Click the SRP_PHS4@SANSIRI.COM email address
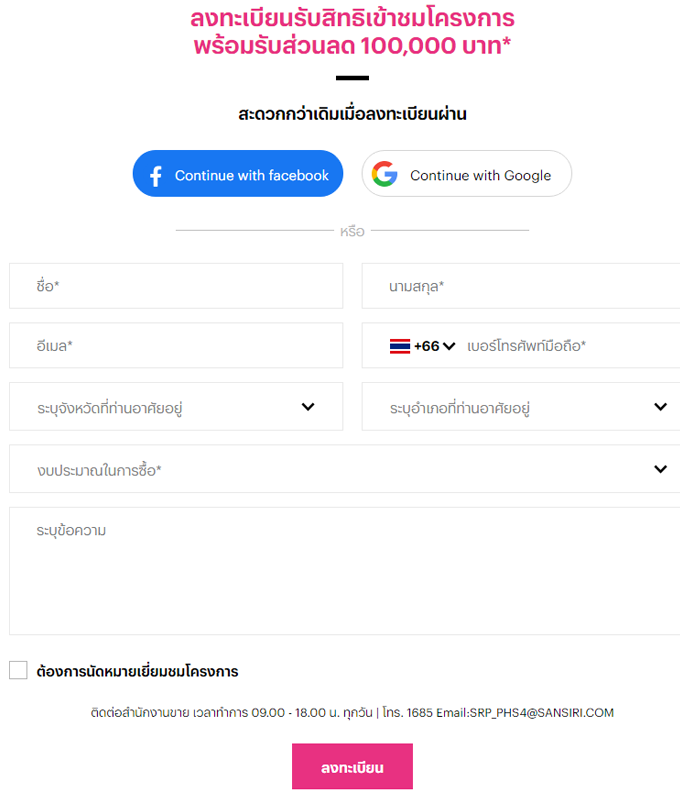Screen dimensions: 680x800 (x=553, y=713)
